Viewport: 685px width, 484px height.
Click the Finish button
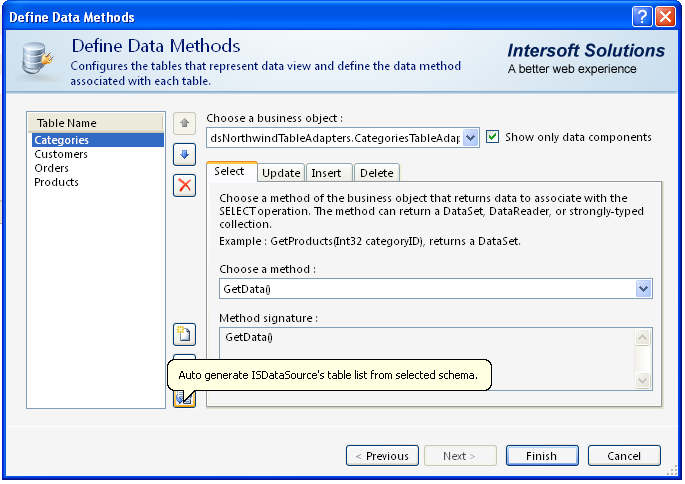(x=541, y=456)
